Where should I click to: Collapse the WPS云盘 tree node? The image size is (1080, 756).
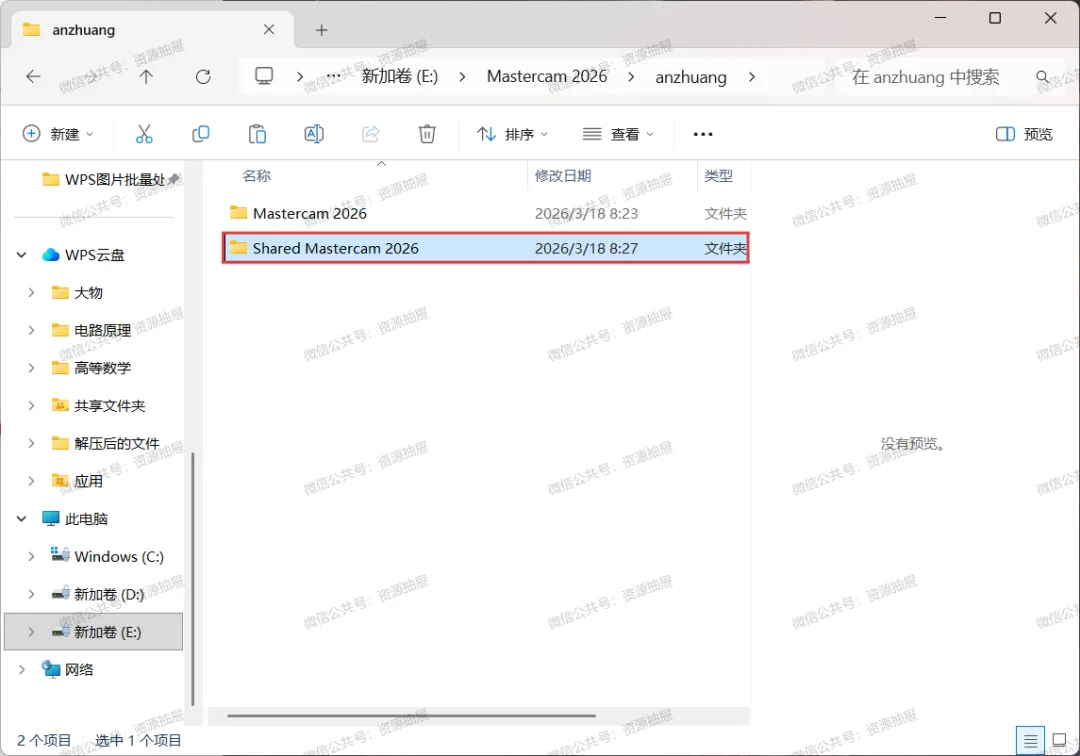[x=21, y=255]
